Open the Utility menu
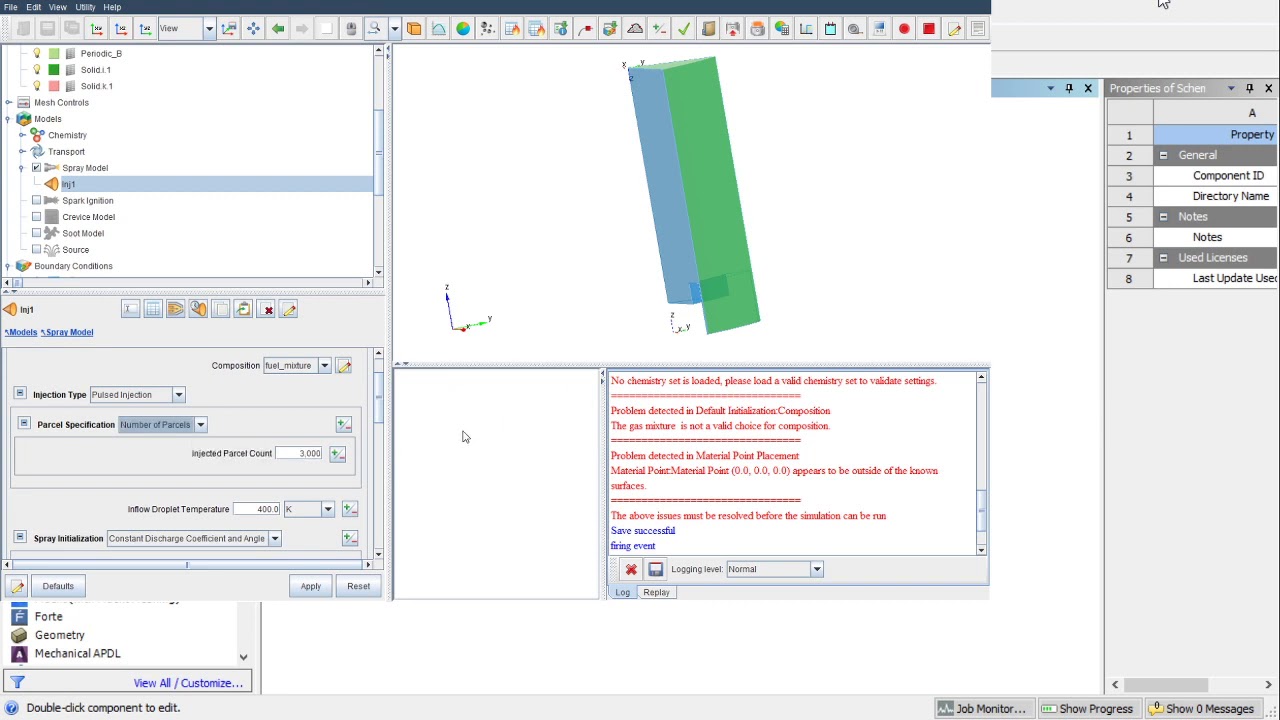This screenshot has height=720, width=1280. [86, 7]
